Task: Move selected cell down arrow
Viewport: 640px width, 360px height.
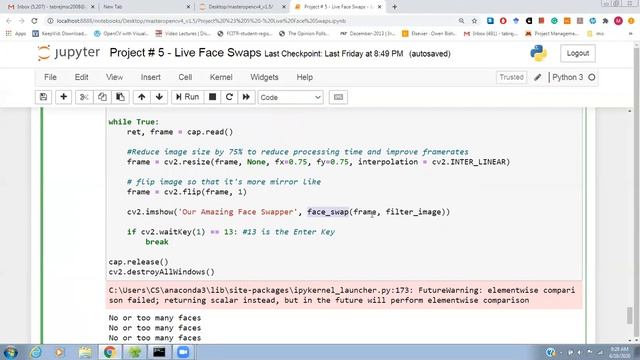Action: (x=159, y=97)
